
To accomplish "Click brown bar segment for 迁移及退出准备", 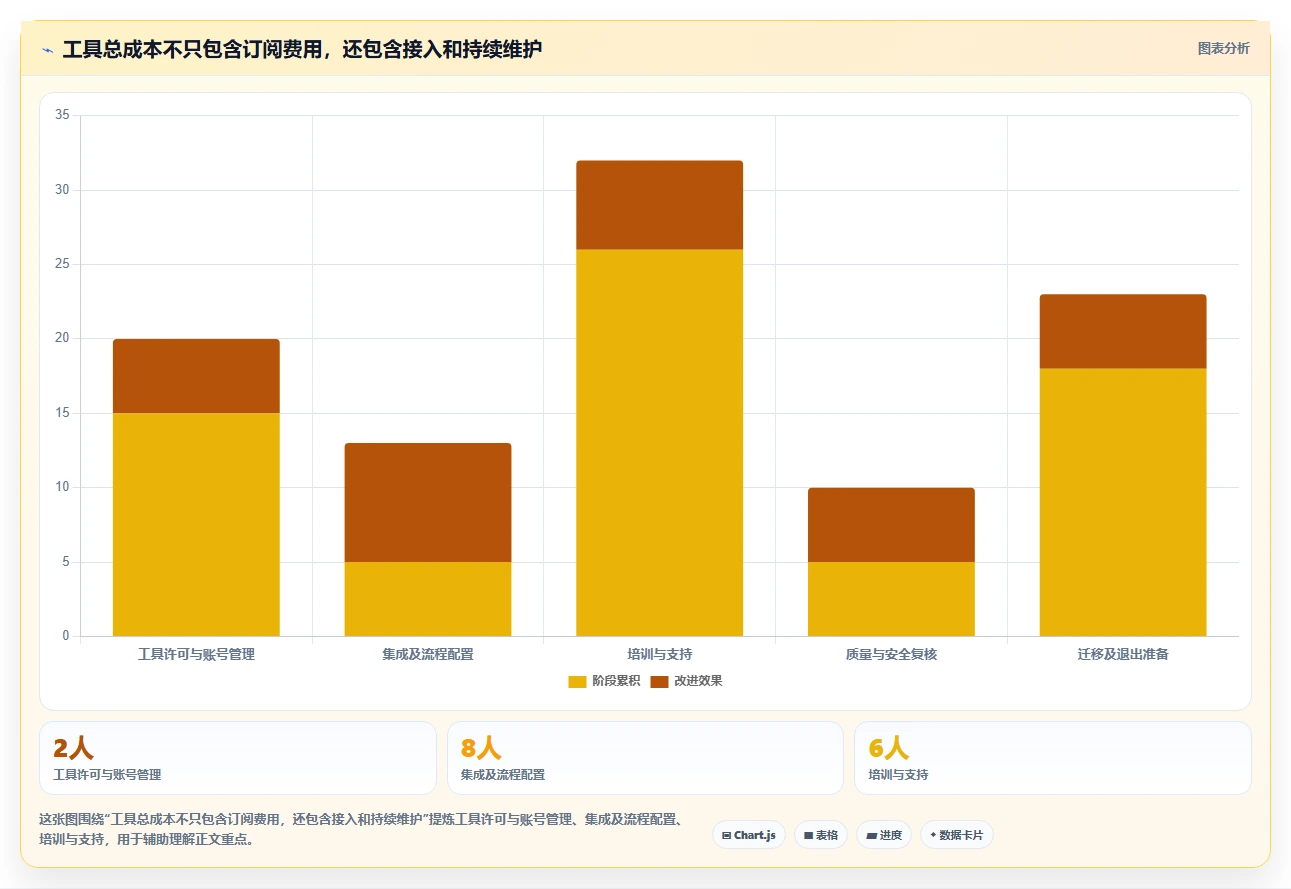I will (1123, 331).
